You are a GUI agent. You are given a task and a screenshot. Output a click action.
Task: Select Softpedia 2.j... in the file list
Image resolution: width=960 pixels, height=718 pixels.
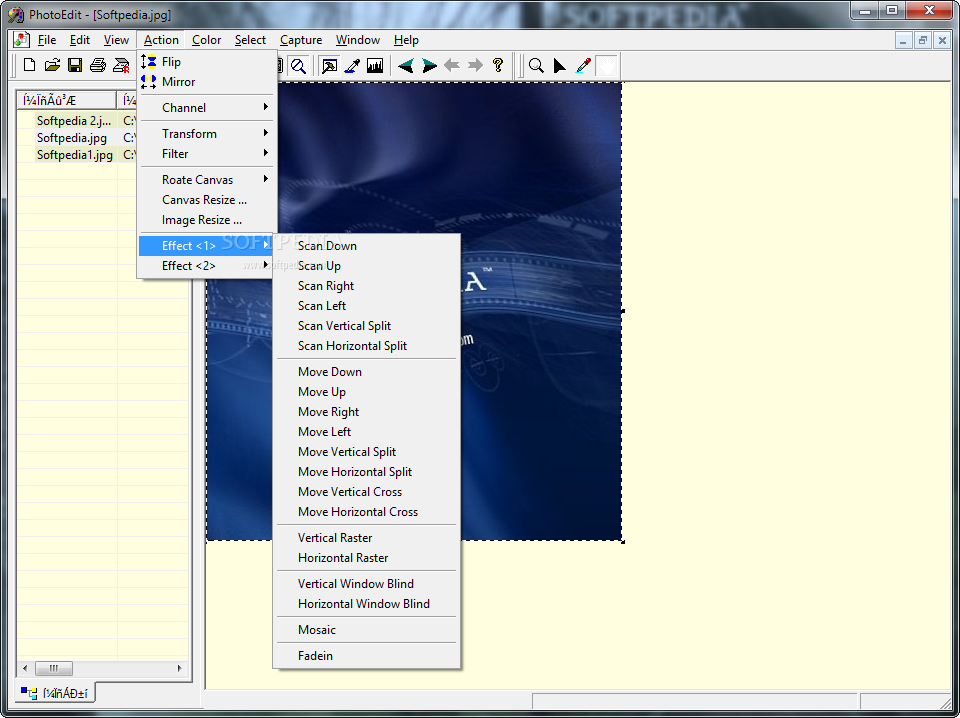pos(74,121)
